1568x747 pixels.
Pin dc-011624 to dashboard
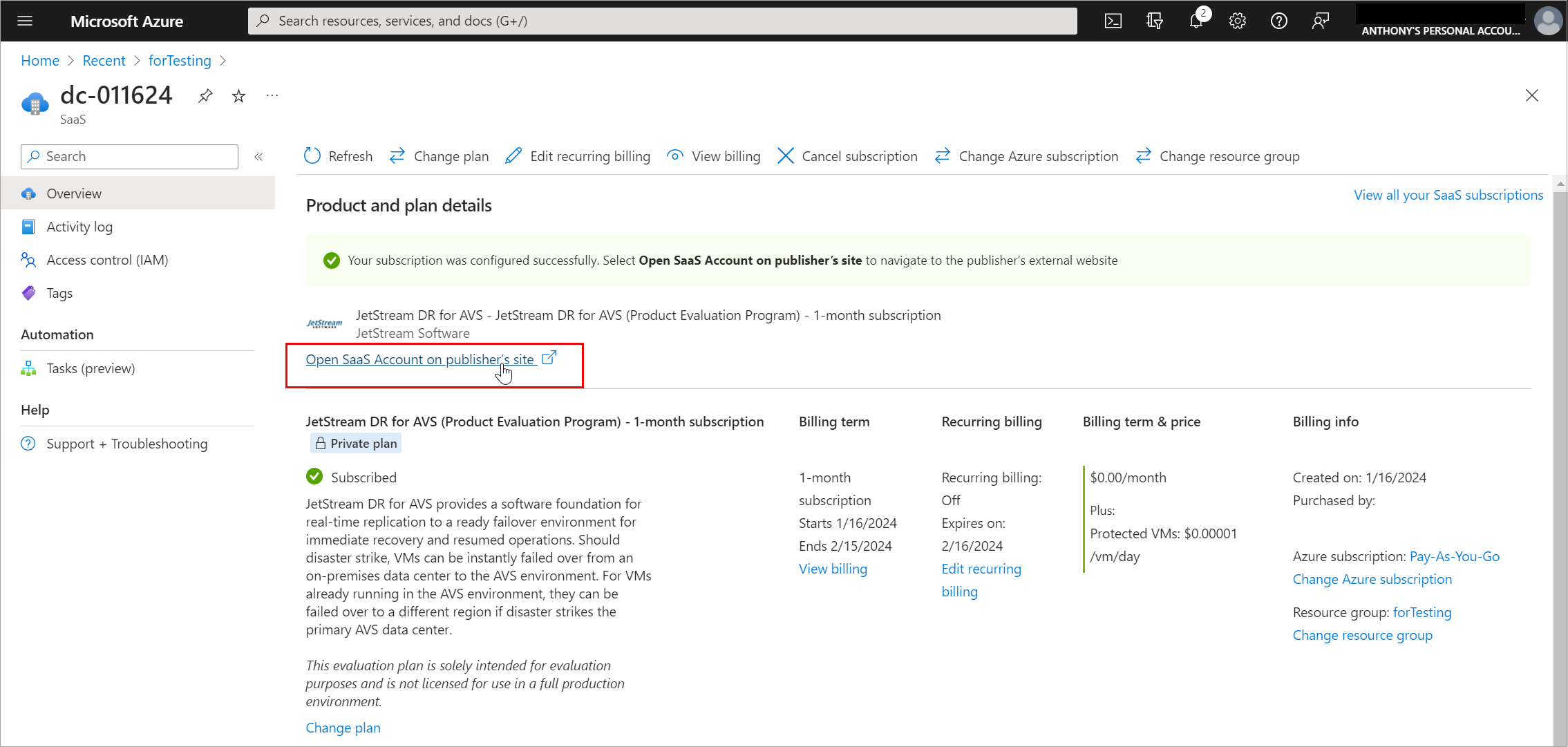pos(205,96)
